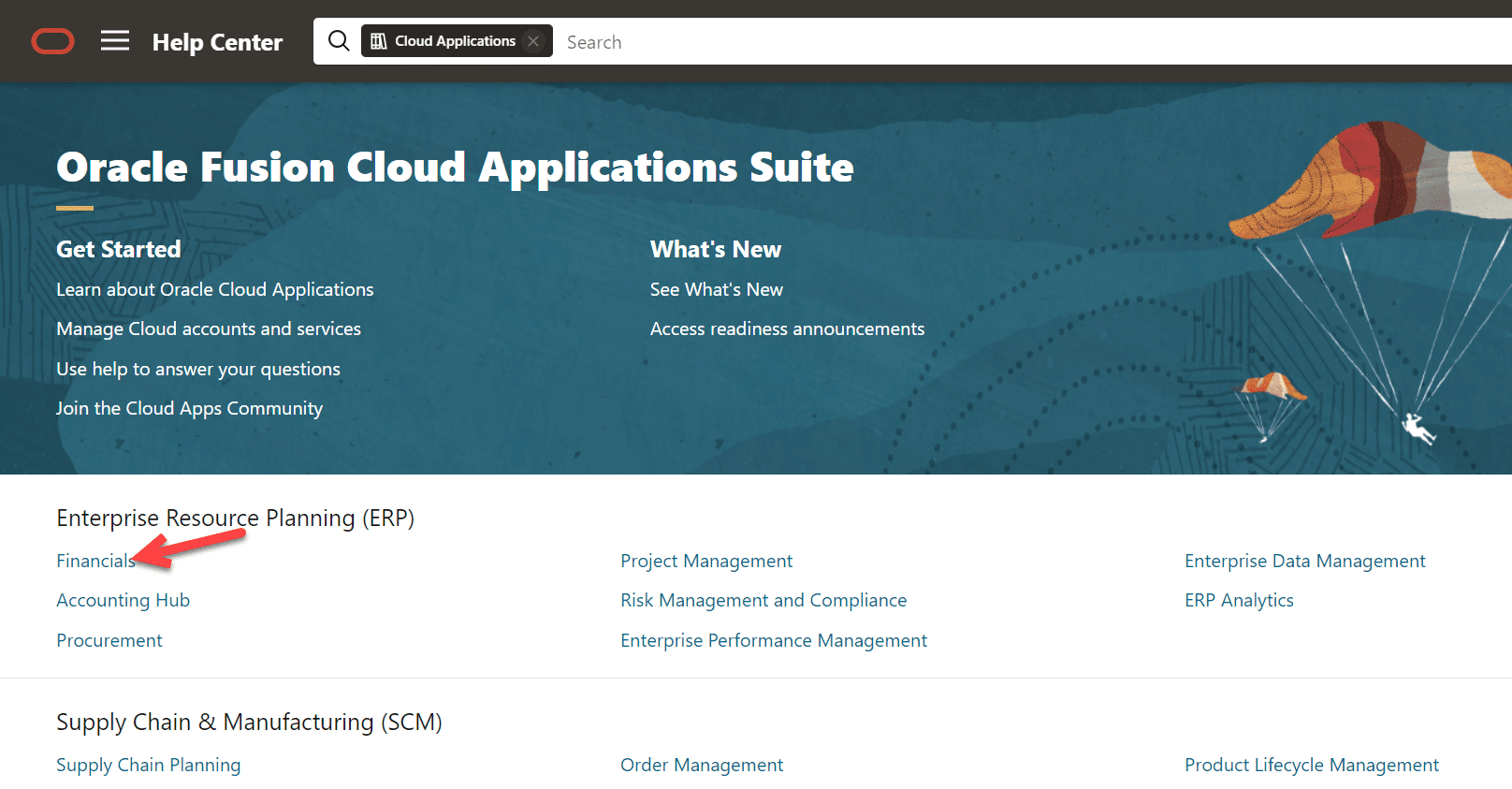Open Access readiness announcements link
The image size is (1512, 789).
coord(787,329)
